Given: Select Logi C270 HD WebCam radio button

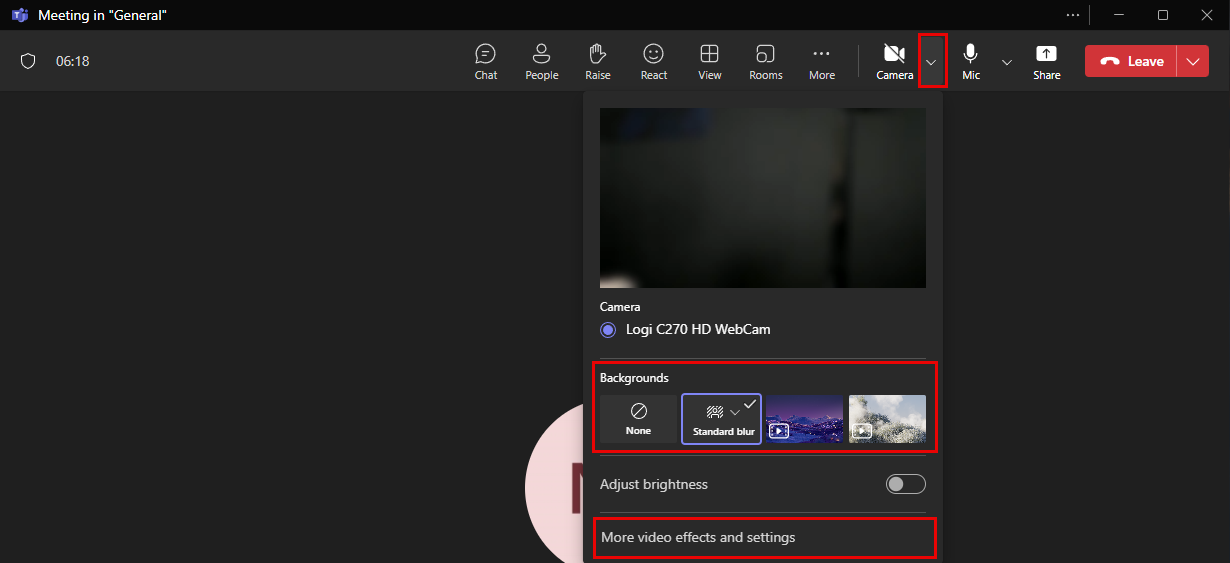Looking at the screenshot, I should coord(608,329).
